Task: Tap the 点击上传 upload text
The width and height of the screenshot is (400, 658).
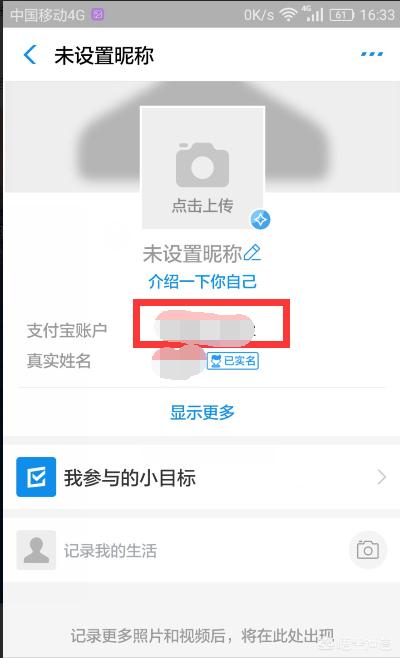Action: tap(202, 206)
